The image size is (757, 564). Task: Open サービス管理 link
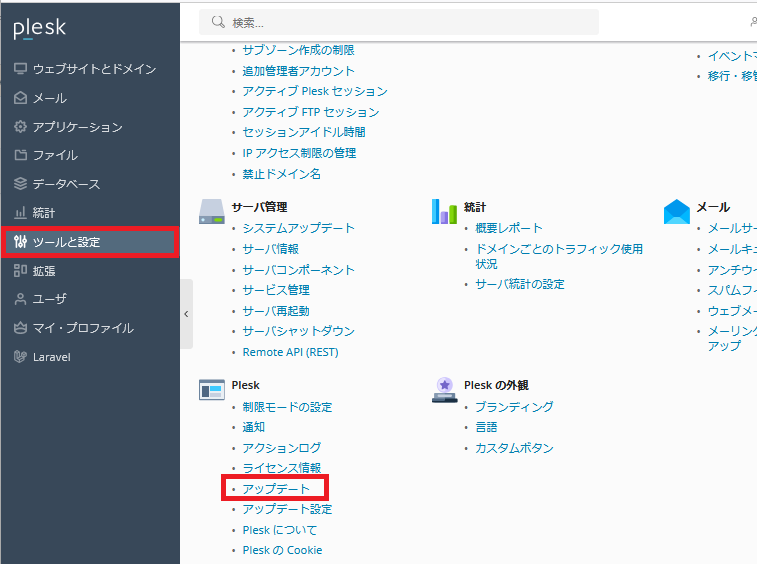click(x=276, y=290)
